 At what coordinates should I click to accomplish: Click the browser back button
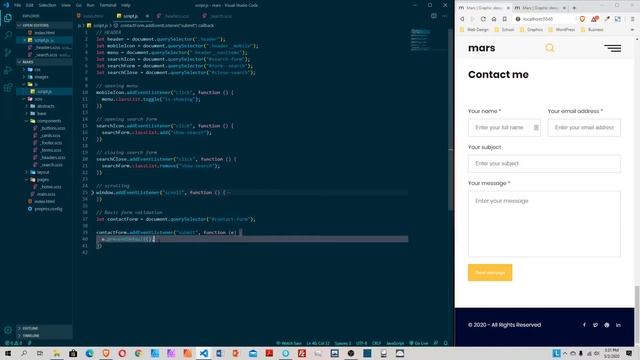462,19
